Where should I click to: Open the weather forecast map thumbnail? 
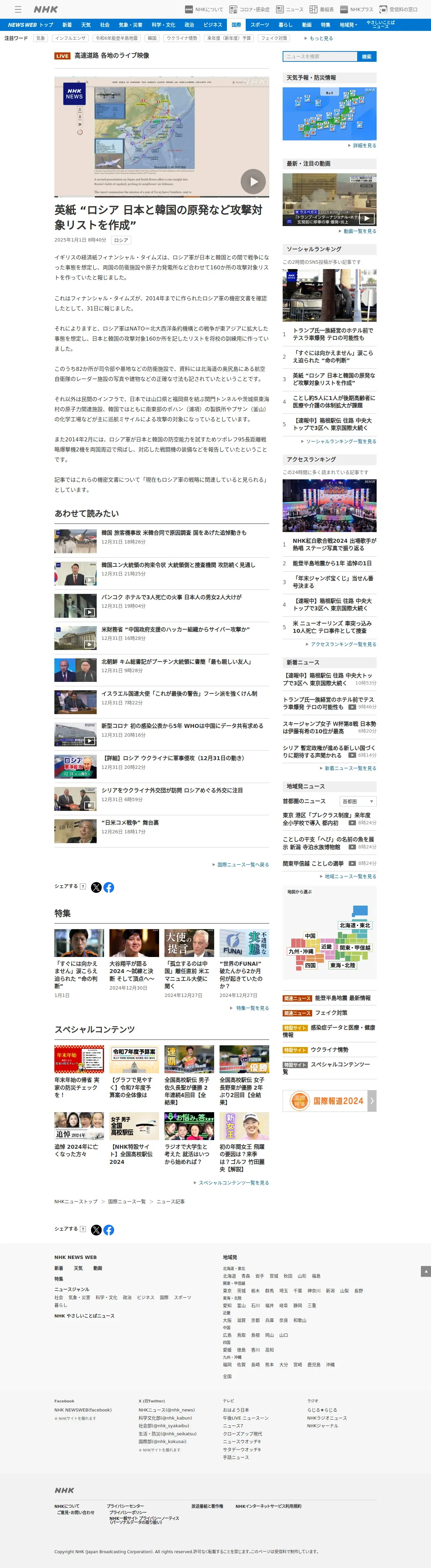330,114
